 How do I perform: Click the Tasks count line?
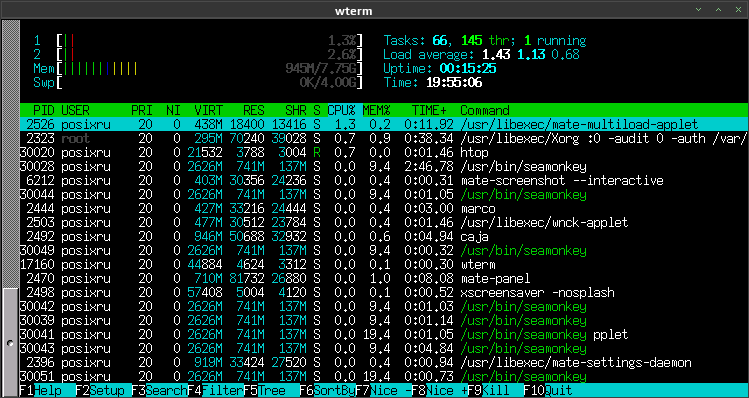point(485,40)
